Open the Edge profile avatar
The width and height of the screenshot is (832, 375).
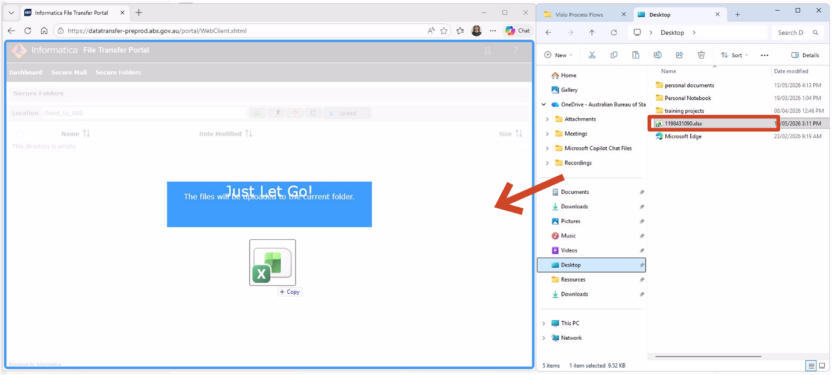pyautogui.click(x=476, y=31)
